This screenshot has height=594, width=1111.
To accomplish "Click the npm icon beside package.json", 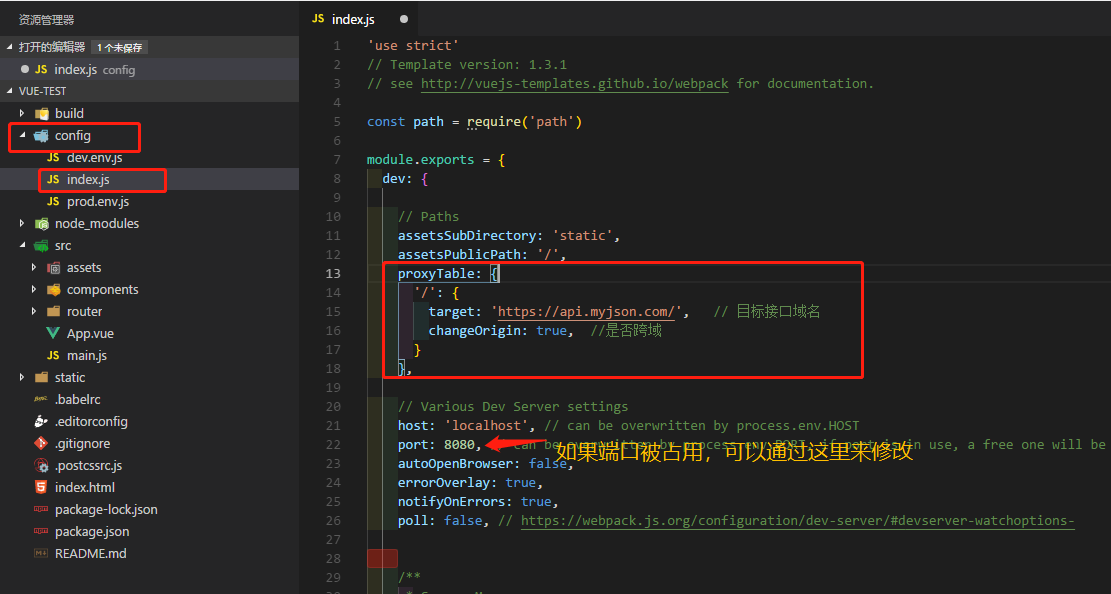I will 41,532.
